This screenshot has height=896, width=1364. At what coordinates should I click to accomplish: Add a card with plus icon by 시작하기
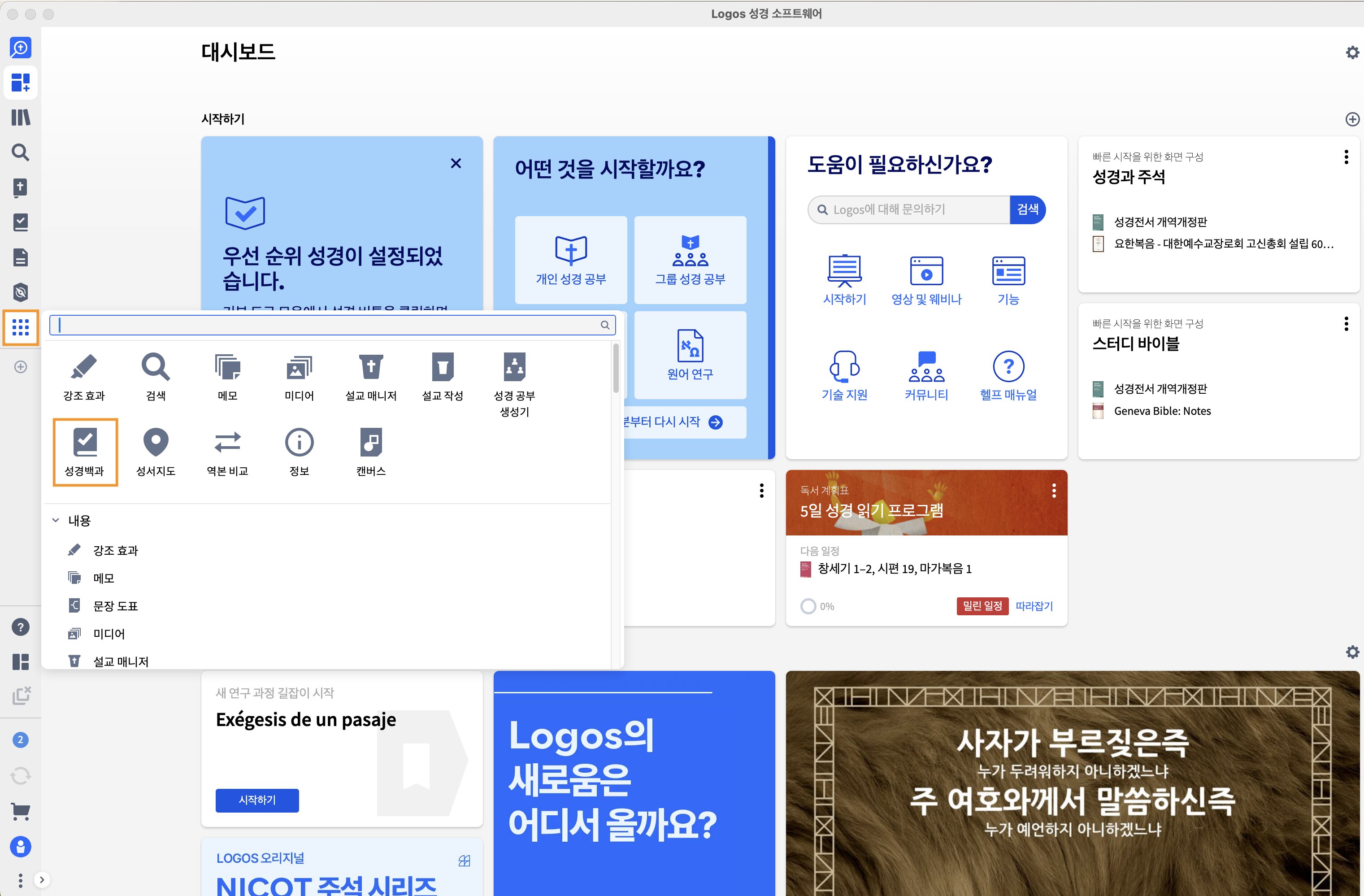pyautogui.click(x=1351, y=119)
